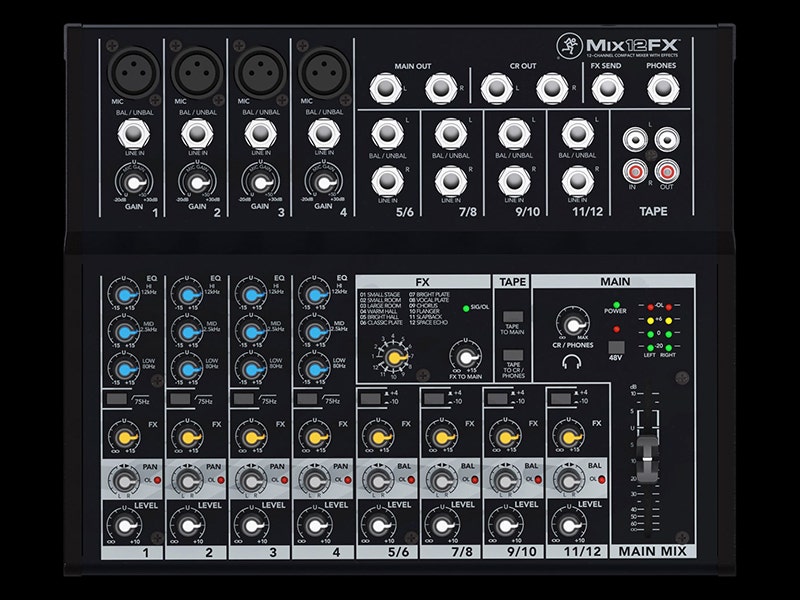The width and height of the screenshot is (800, 600).
Task: Click the MAIN OUT R jack
Action: click(441, 88)
